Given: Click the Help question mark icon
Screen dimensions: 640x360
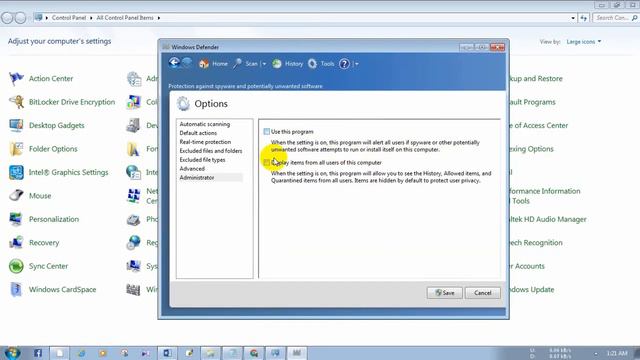Looking at the screenshot, I should (x=344, y=64).
